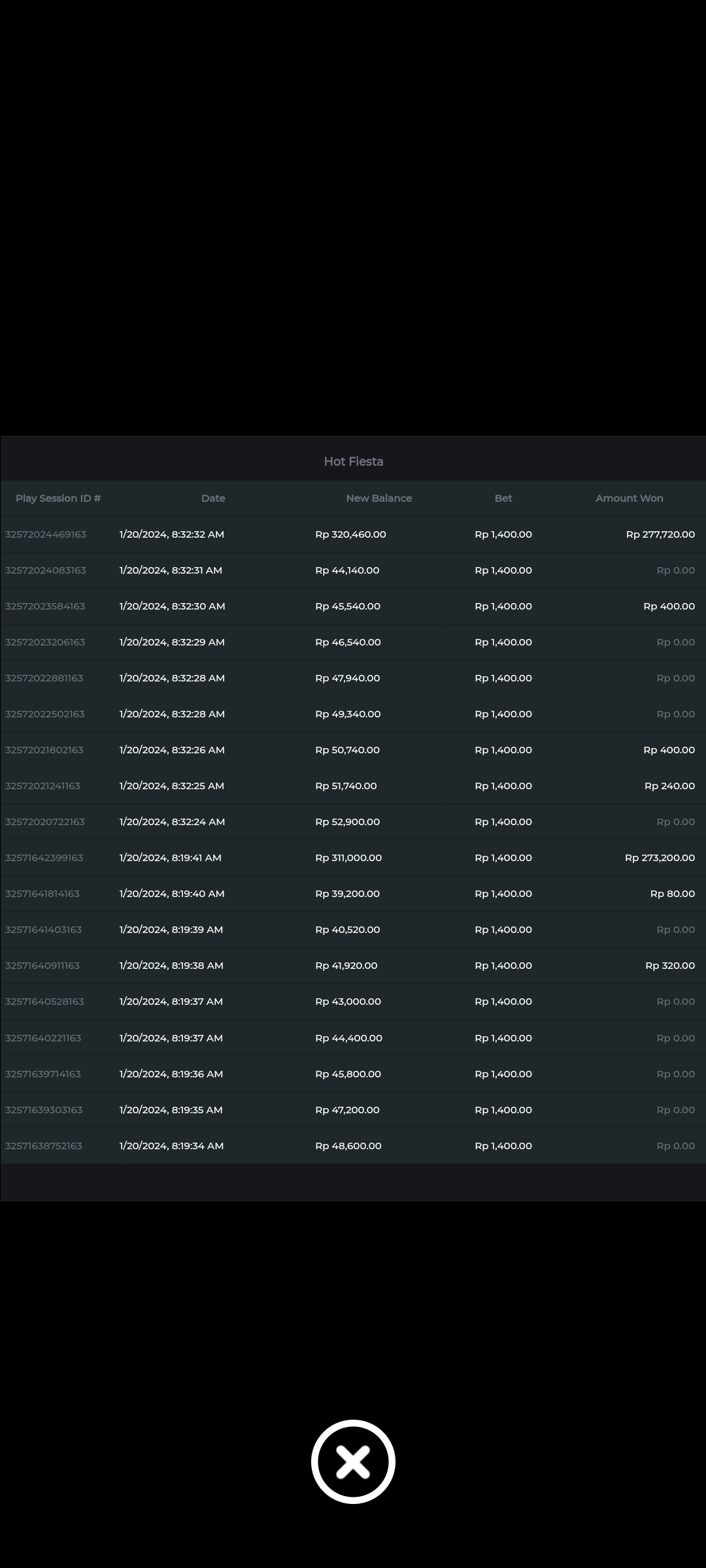Select session ID 32572023584163

point(45,606)
